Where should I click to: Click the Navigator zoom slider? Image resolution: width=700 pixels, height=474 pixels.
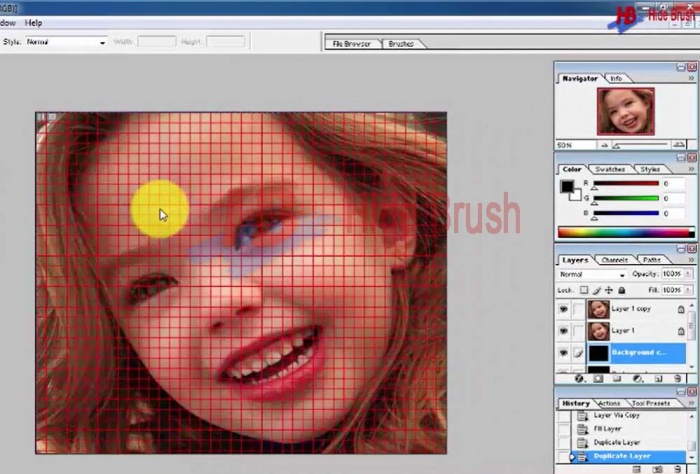pos(641,145)
